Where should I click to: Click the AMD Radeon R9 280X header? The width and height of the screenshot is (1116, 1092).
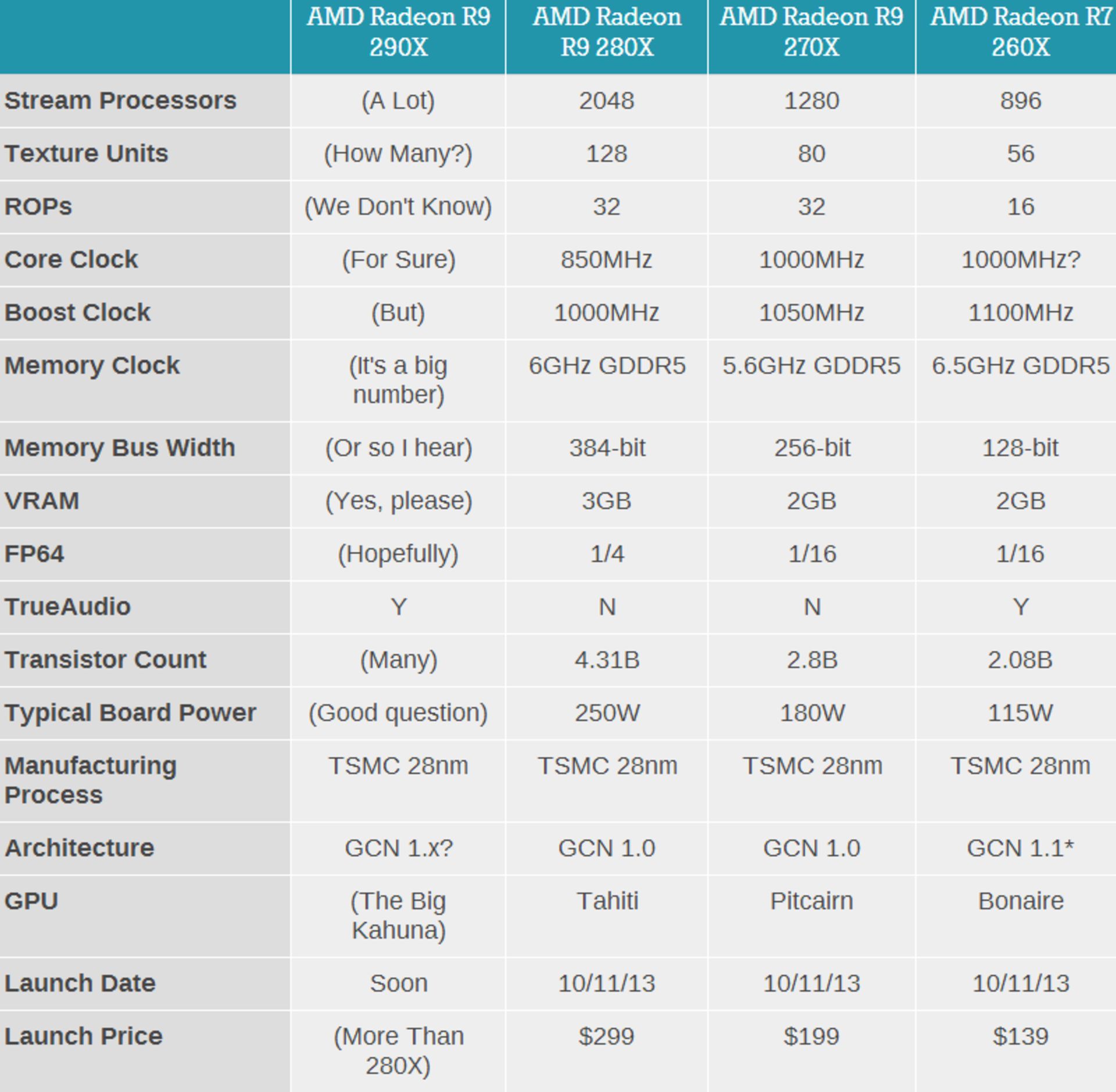coord(607,32)
